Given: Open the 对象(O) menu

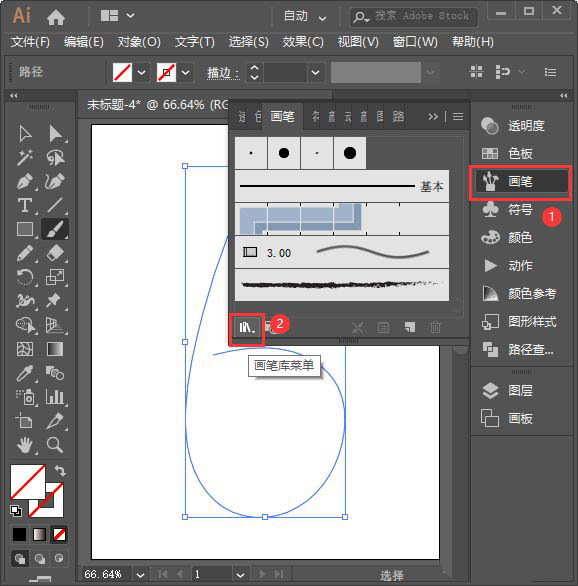Looking at the screenshot, I should tap(139, 41).
